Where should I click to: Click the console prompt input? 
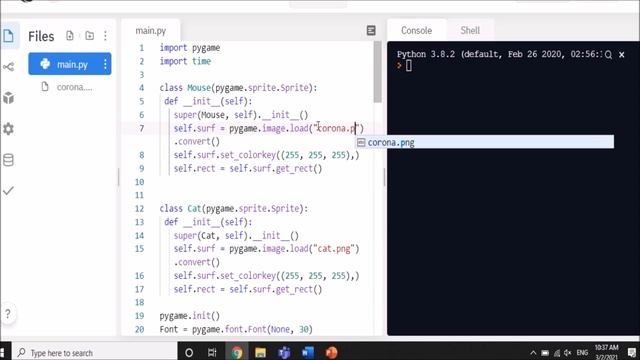click(409, 66)
